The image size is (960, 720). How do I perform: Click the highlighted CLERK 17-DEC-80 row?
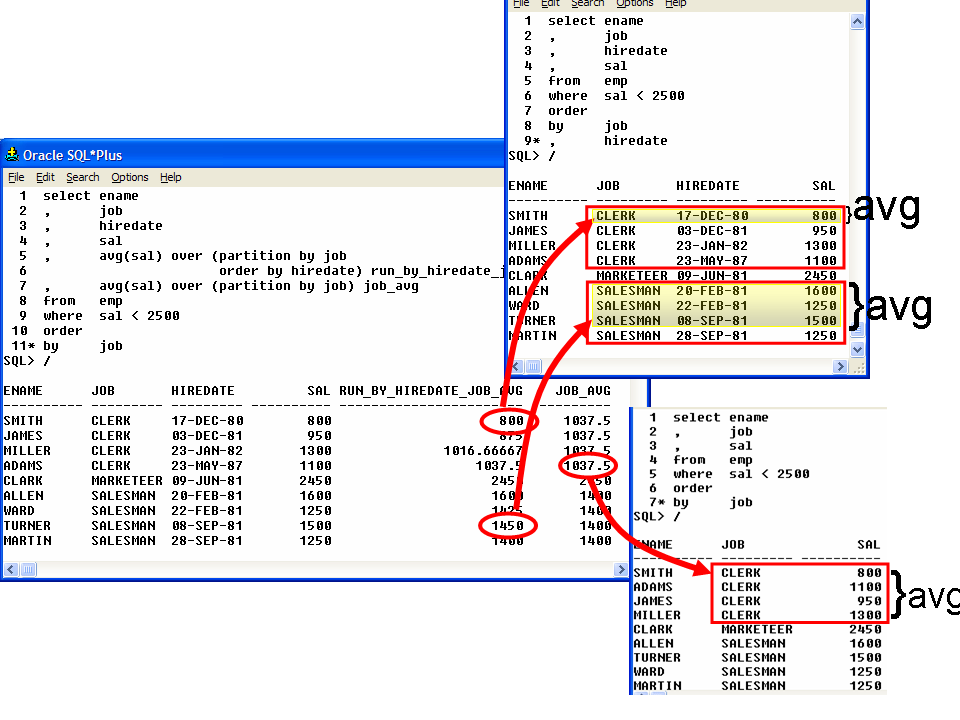tap(715, 216)
